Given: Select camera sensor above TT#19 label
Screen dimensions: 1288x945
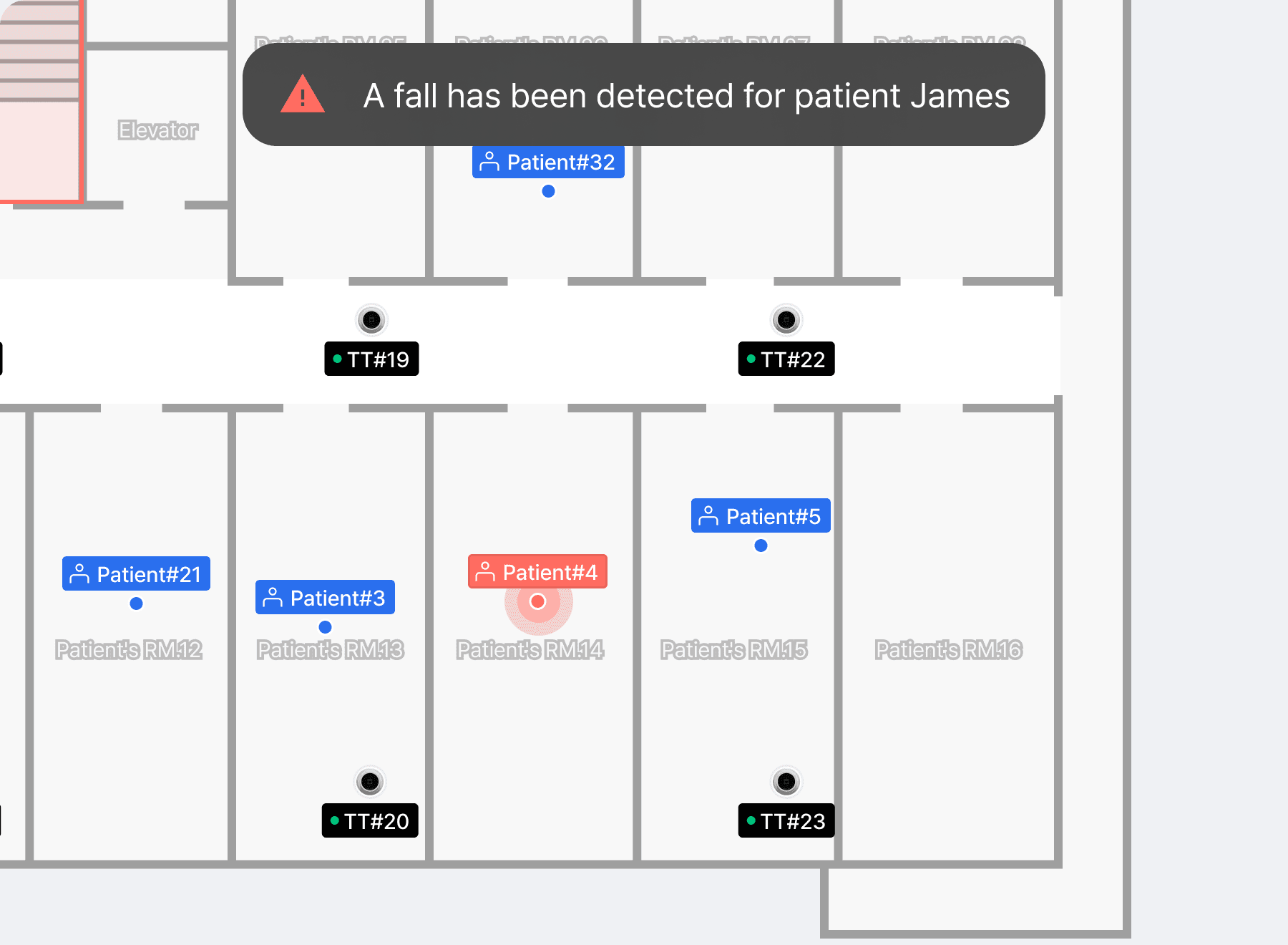Looking at the screenshot, I should (371, 320).
